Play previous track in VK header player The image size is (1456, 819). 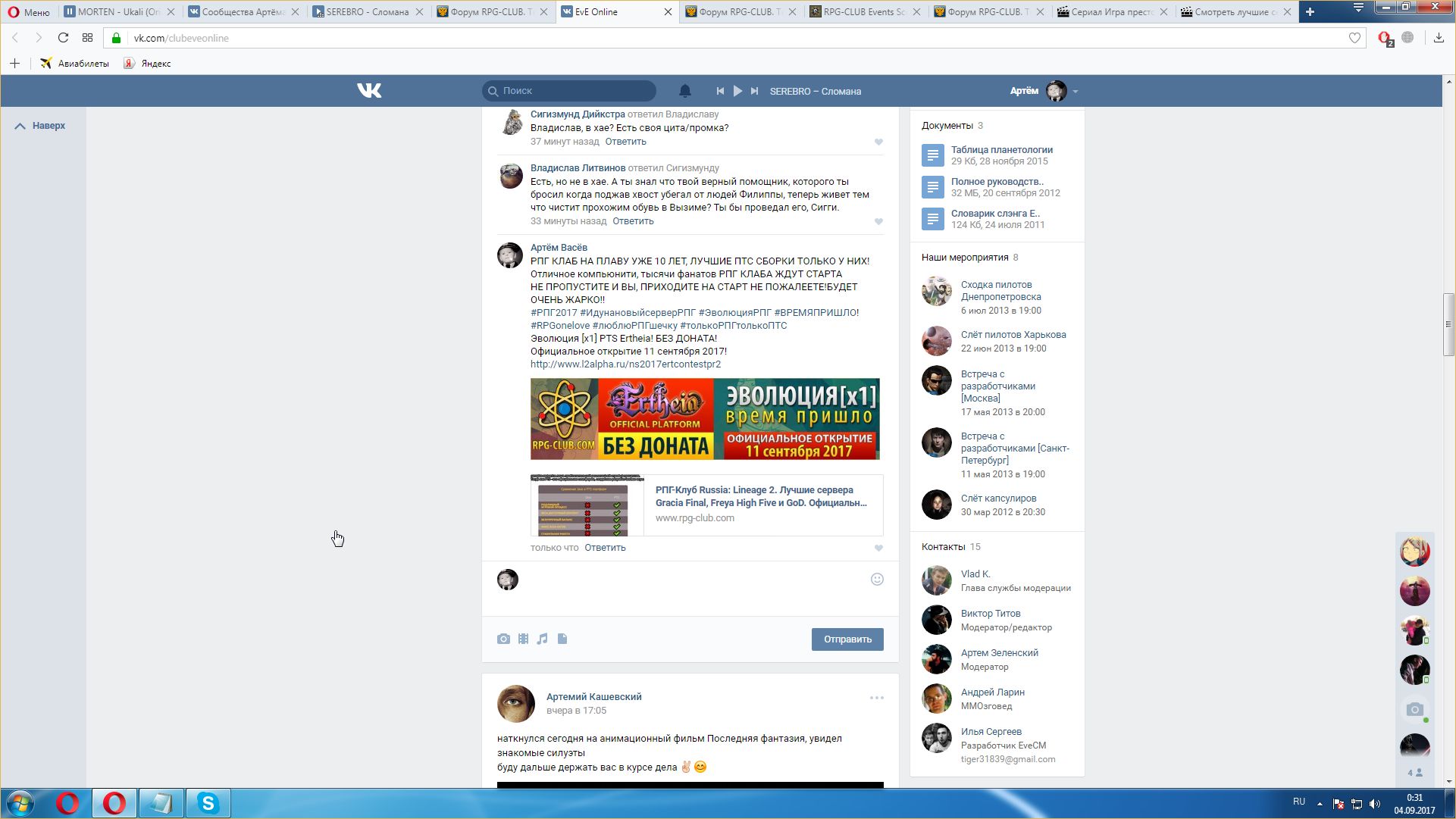pos(720,91)
